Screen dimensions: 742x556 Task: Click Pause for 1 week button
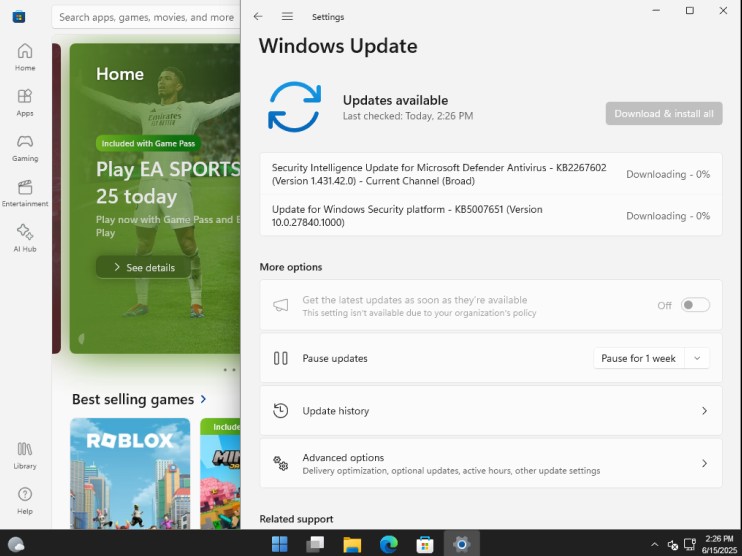click(638, 358)
